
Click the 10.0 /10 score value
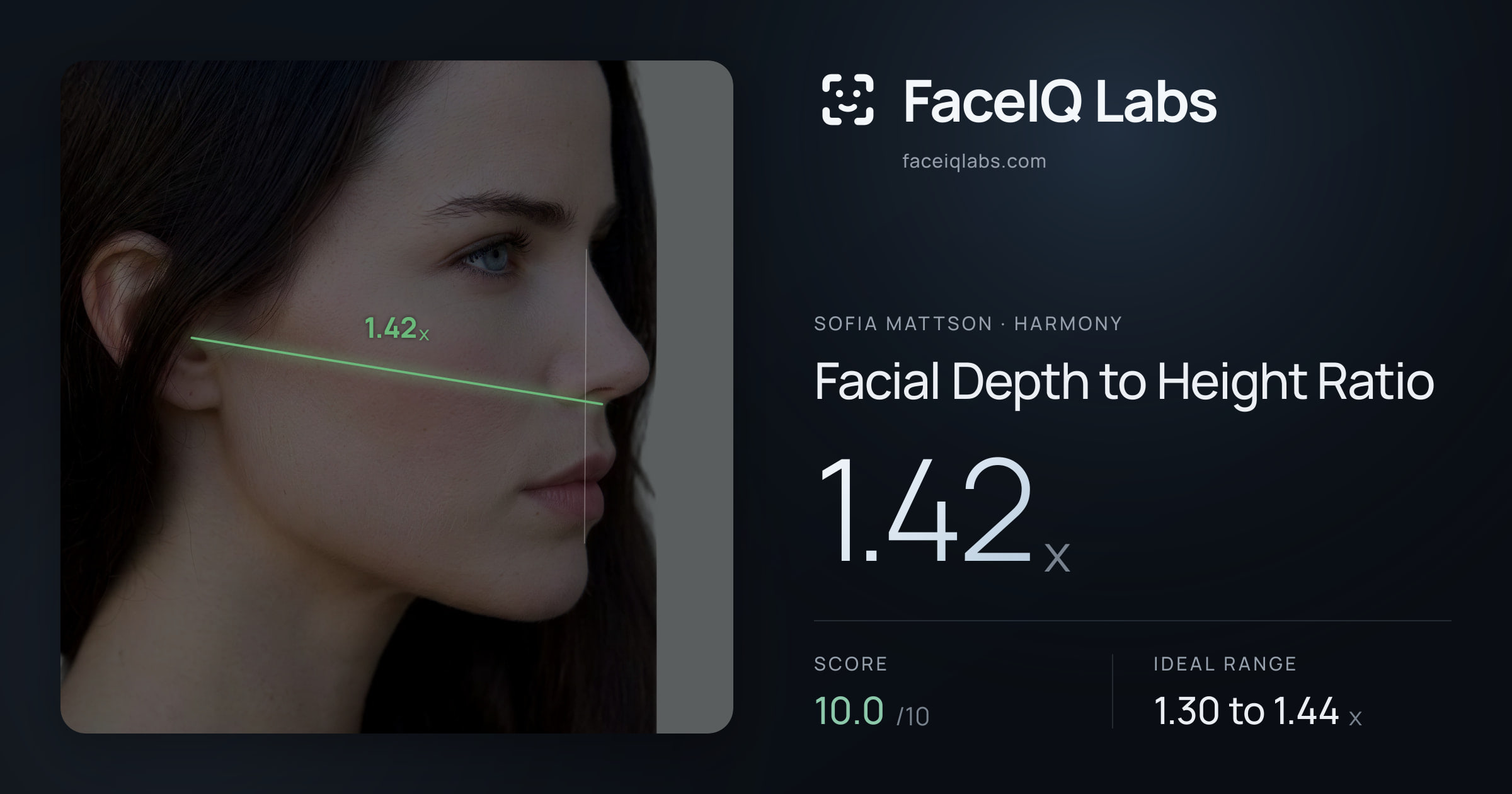871,711
